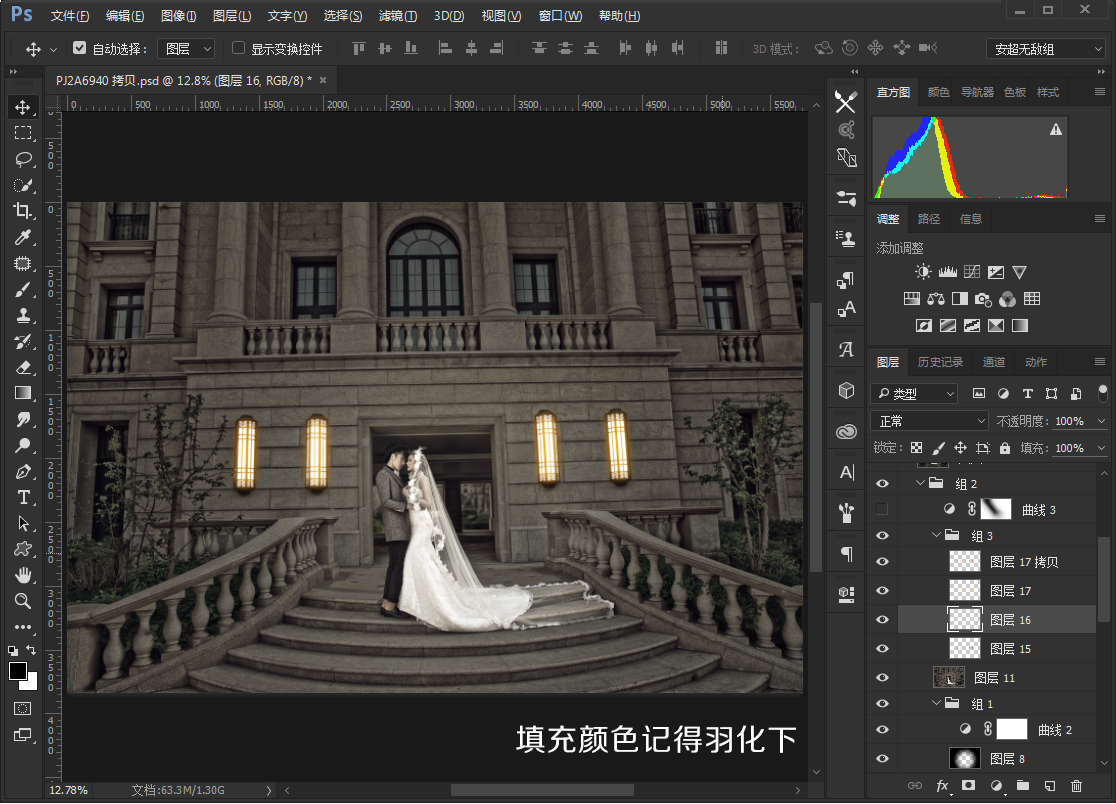Select the Crop tool

23,211
